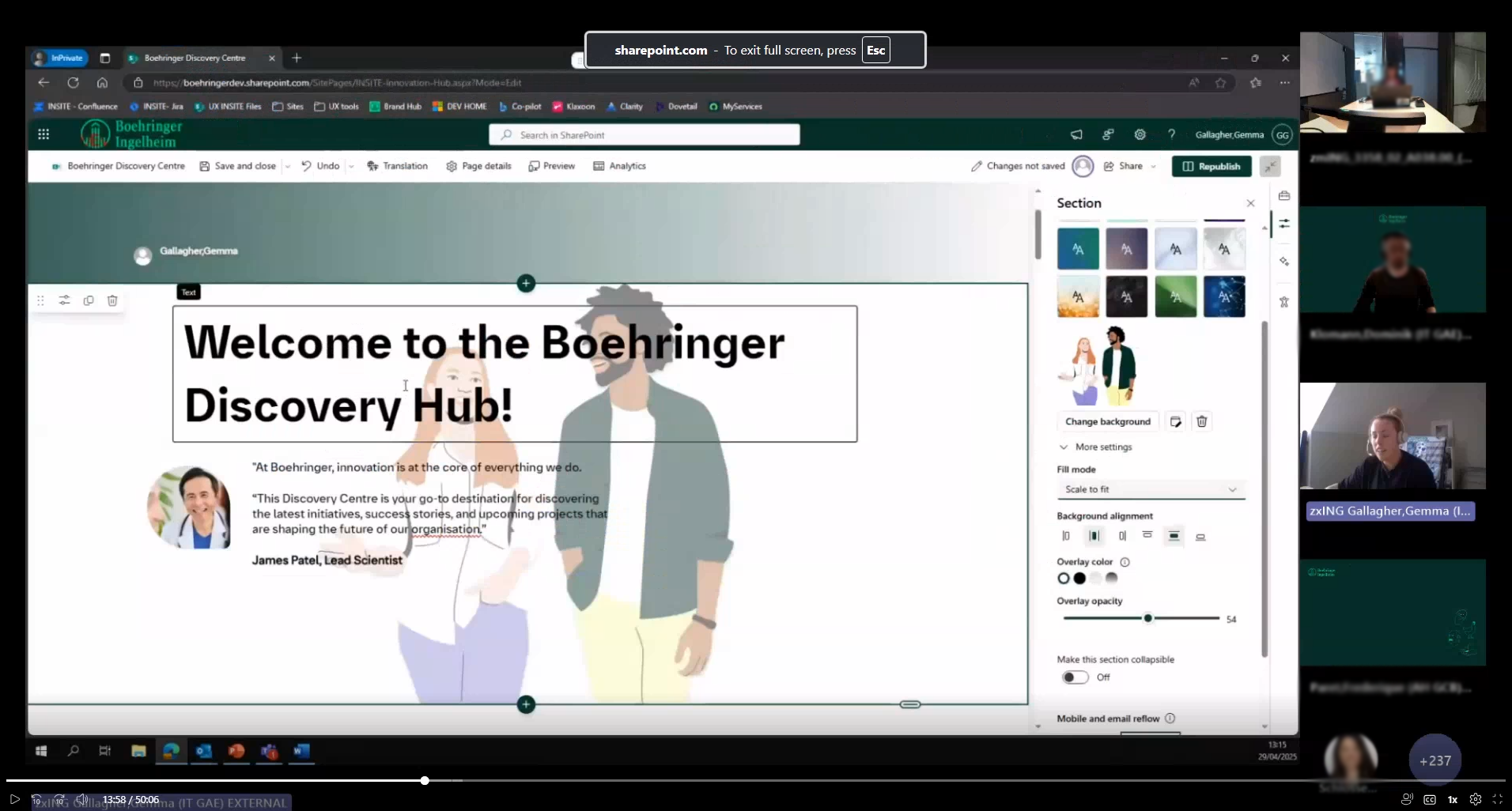
Task: Duplicate the section
Action: (x=89, y=300)
